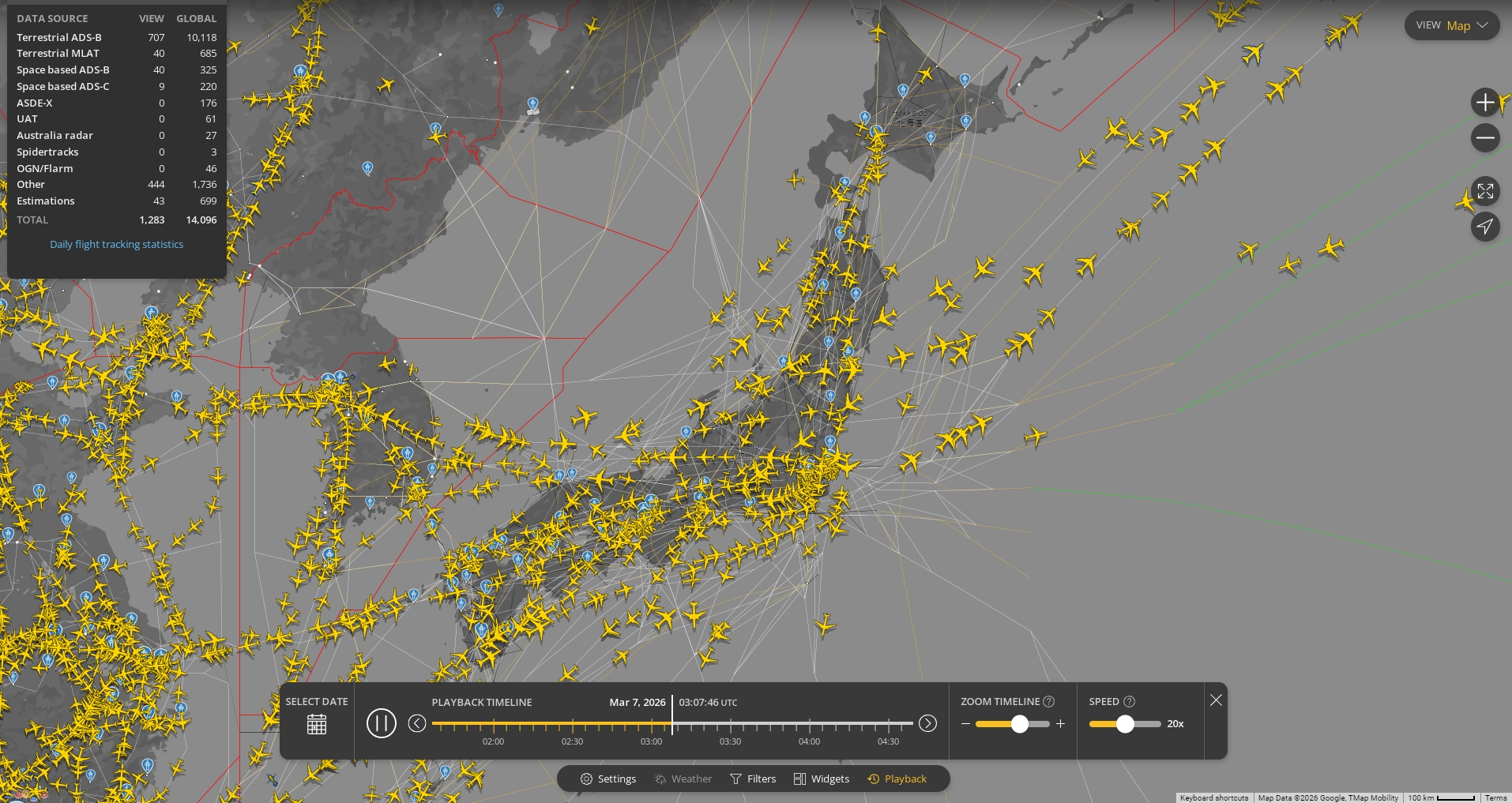
Task: Open the Settings menu
Action: tap(608, 779)
